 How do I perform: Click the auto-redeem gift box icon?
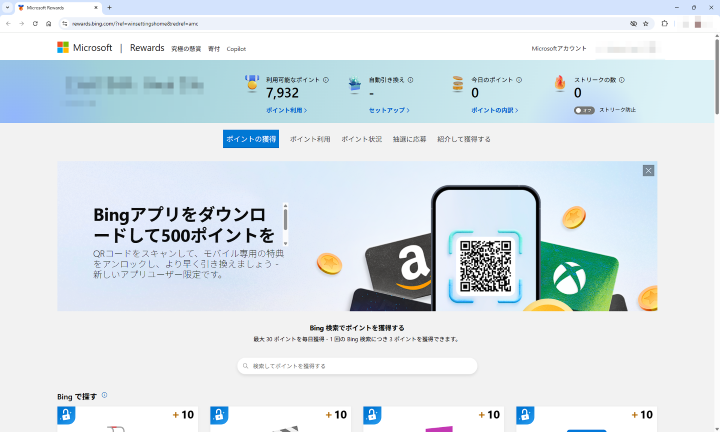pyautogui.click(x=354, y=85)
